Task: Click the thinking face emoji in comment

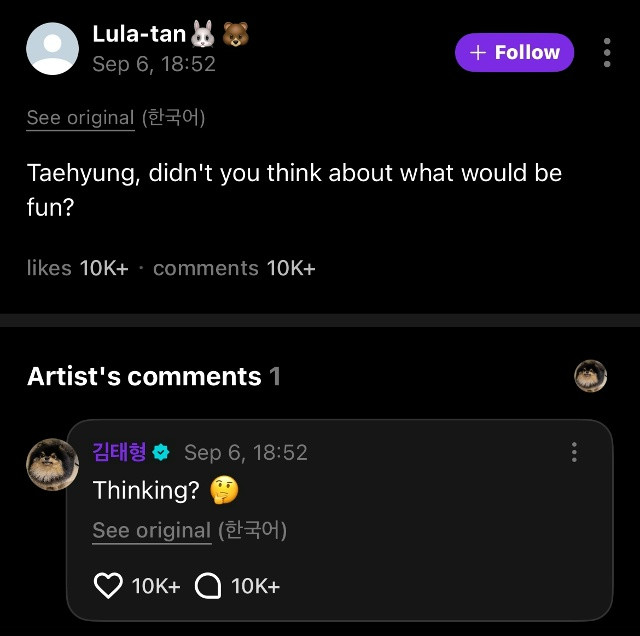Action: (224, 491)
